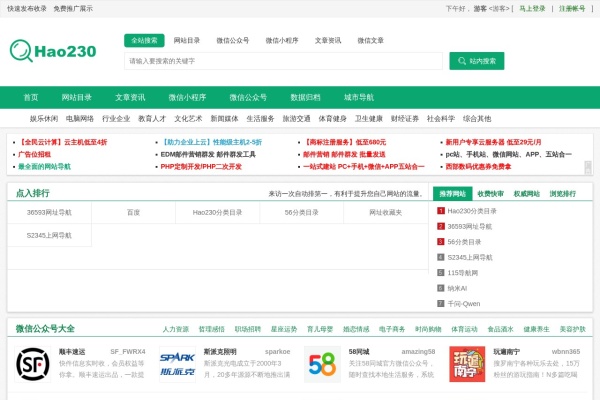Open the Spark 斯派克 logo thumbnail

pos(178,364)
